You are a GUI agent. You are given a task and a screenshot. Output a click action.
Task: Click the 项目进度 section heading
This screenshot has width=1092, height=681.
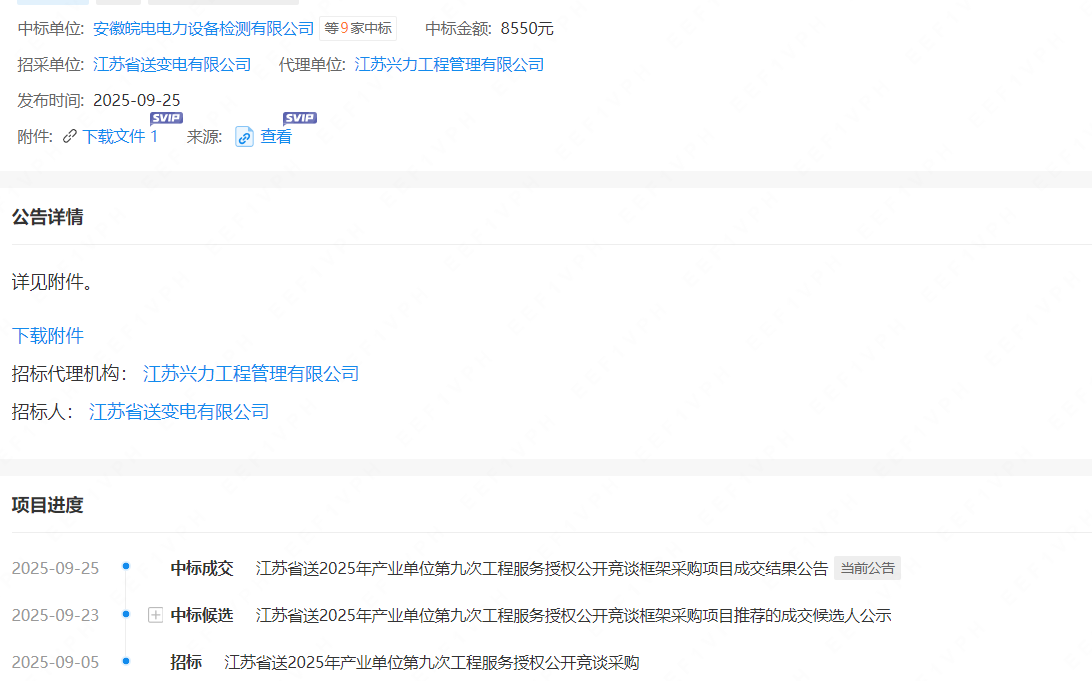point(47,505)
